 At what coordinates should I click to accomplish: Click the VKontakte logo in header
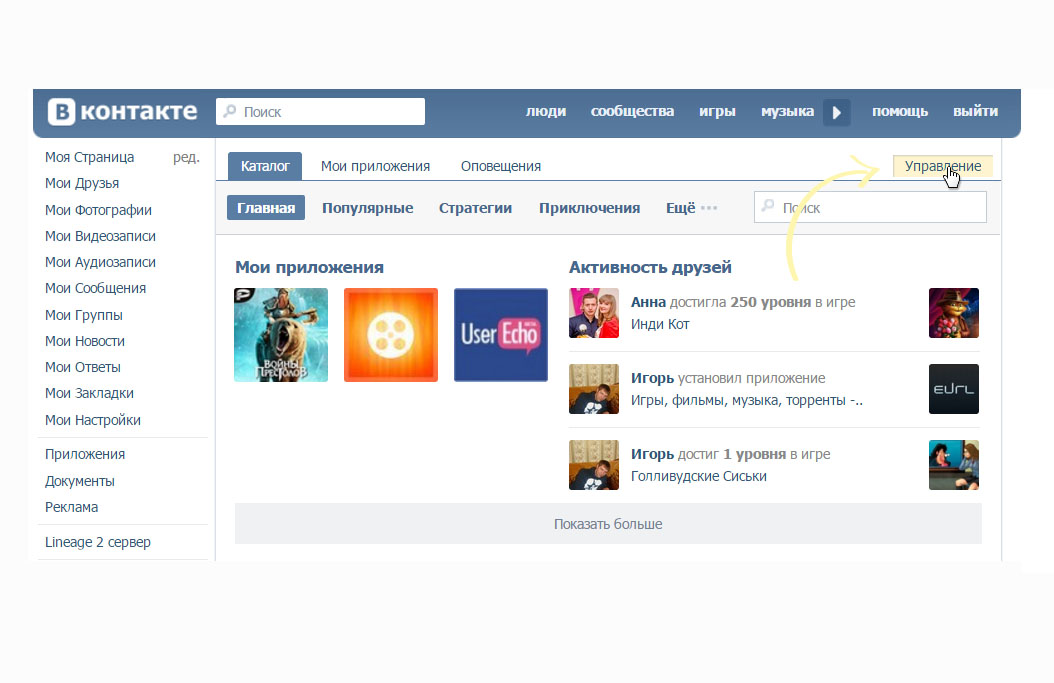coord(124,111)
